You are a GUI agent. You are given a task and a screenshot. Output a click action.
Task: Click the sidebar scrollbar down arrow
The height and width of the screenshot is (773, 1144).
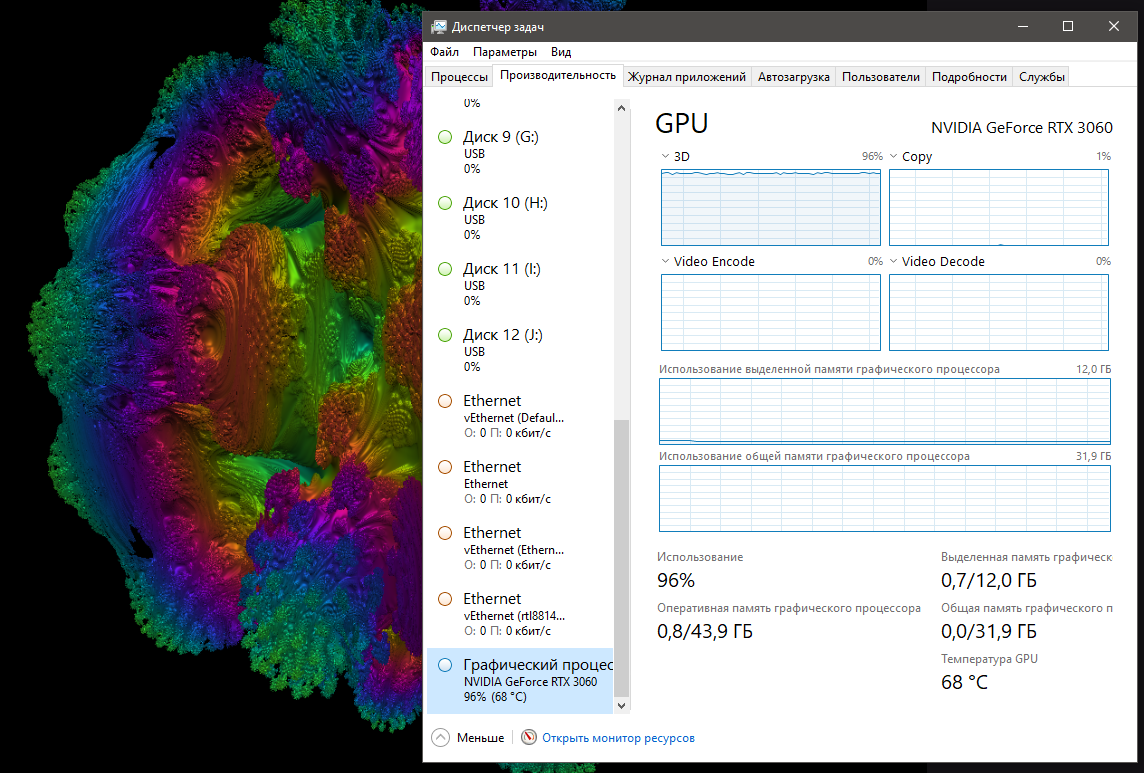(x=621, y=705)
